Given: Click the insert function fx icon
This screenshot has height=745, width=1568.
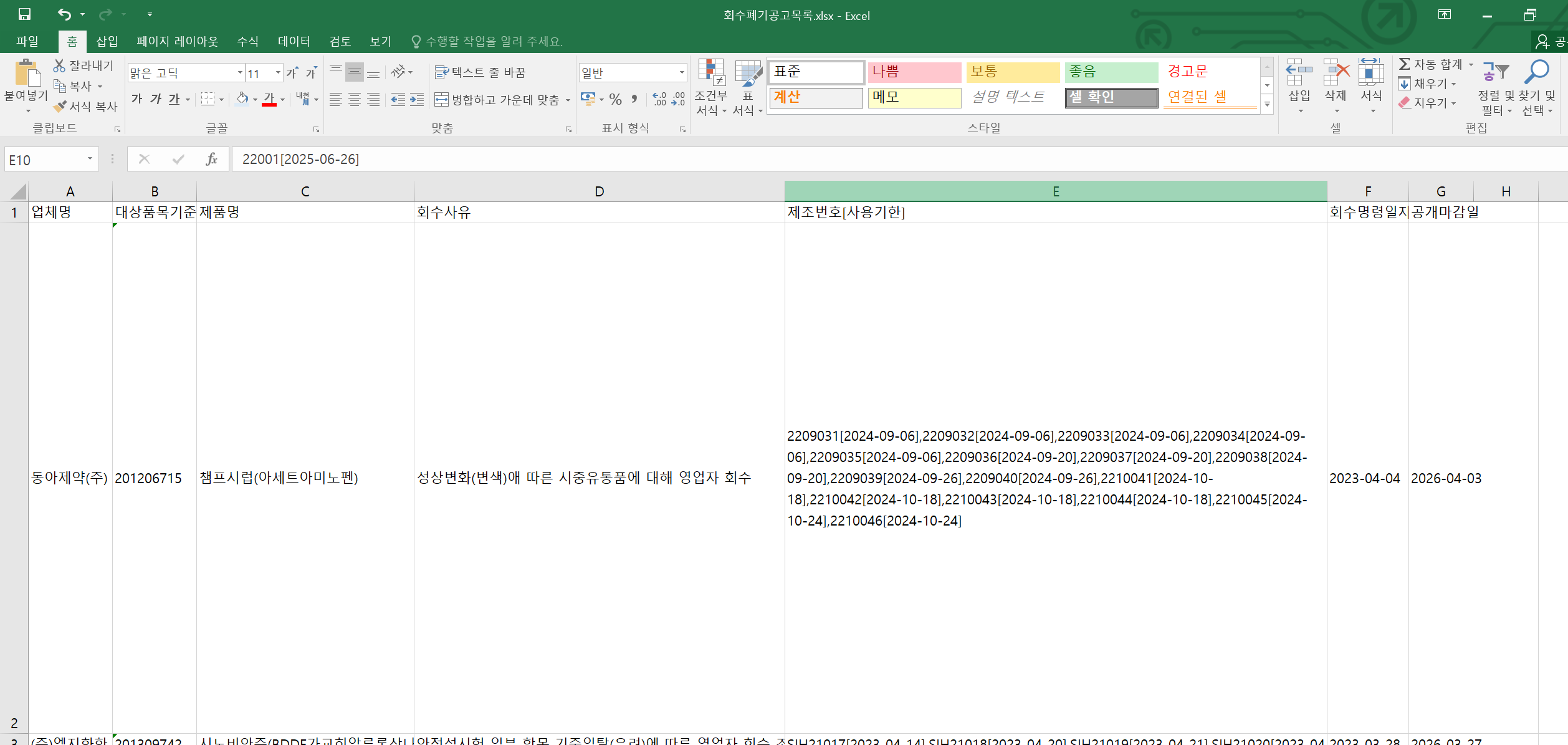Looking at the screenshot, I should click(211, 159).
